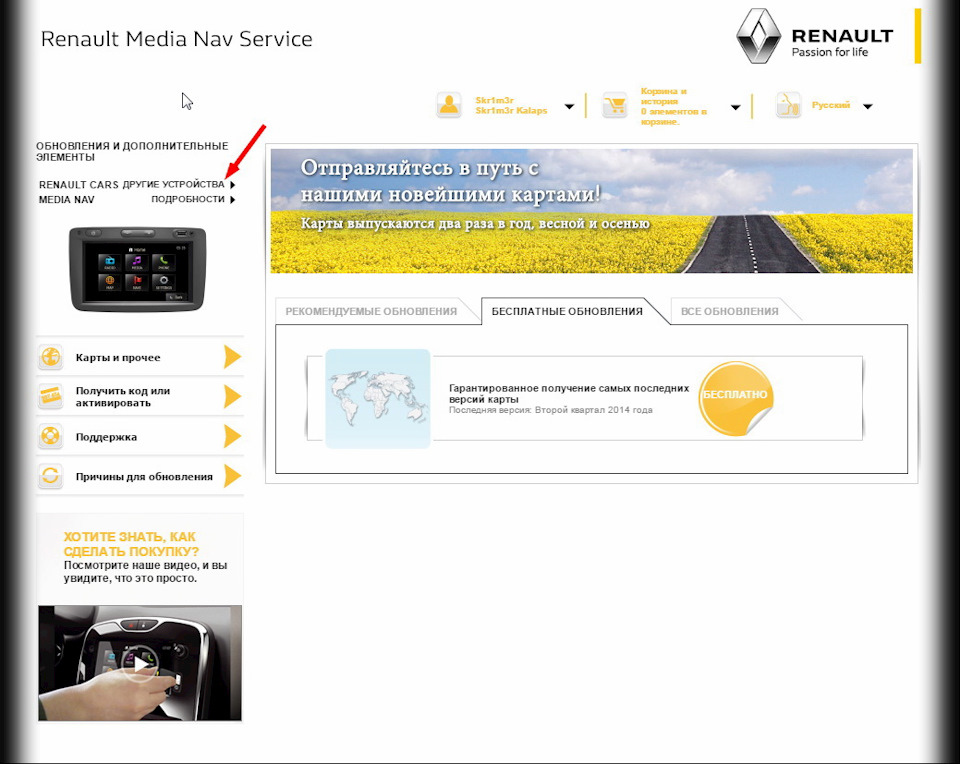Click the ДРУГИЕ УСТРОЙСТВА link

click(173, 184)
